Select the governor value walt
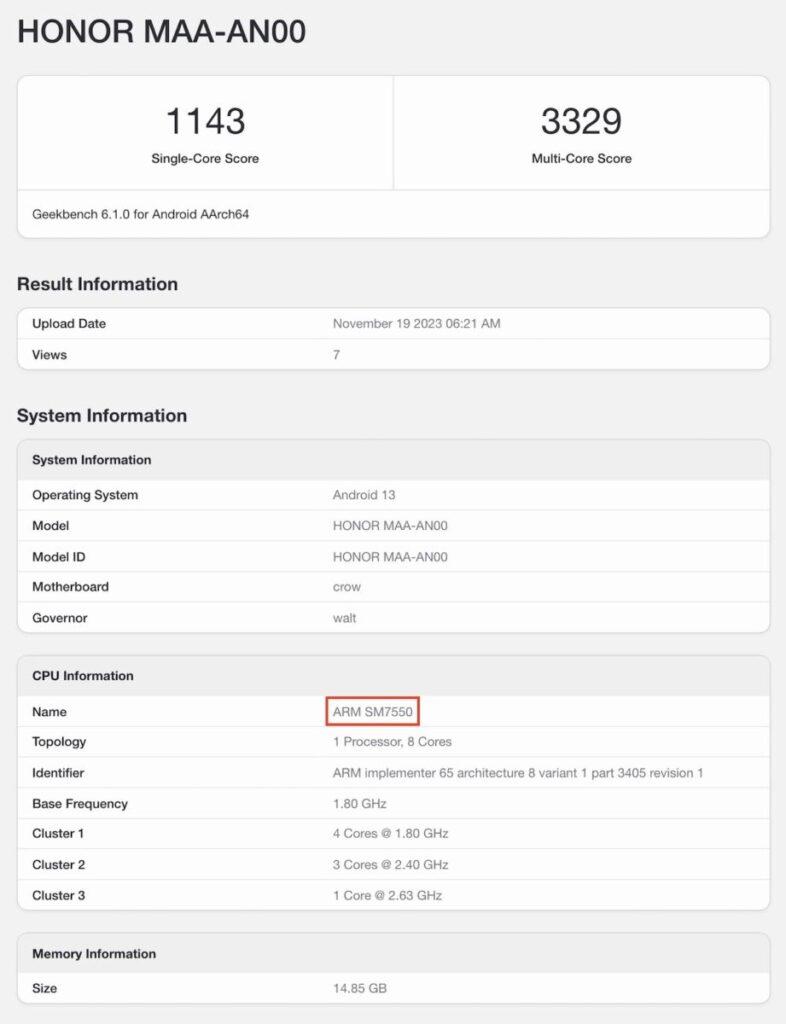This screenshot has width=786, height=1024. coord(344,618)
